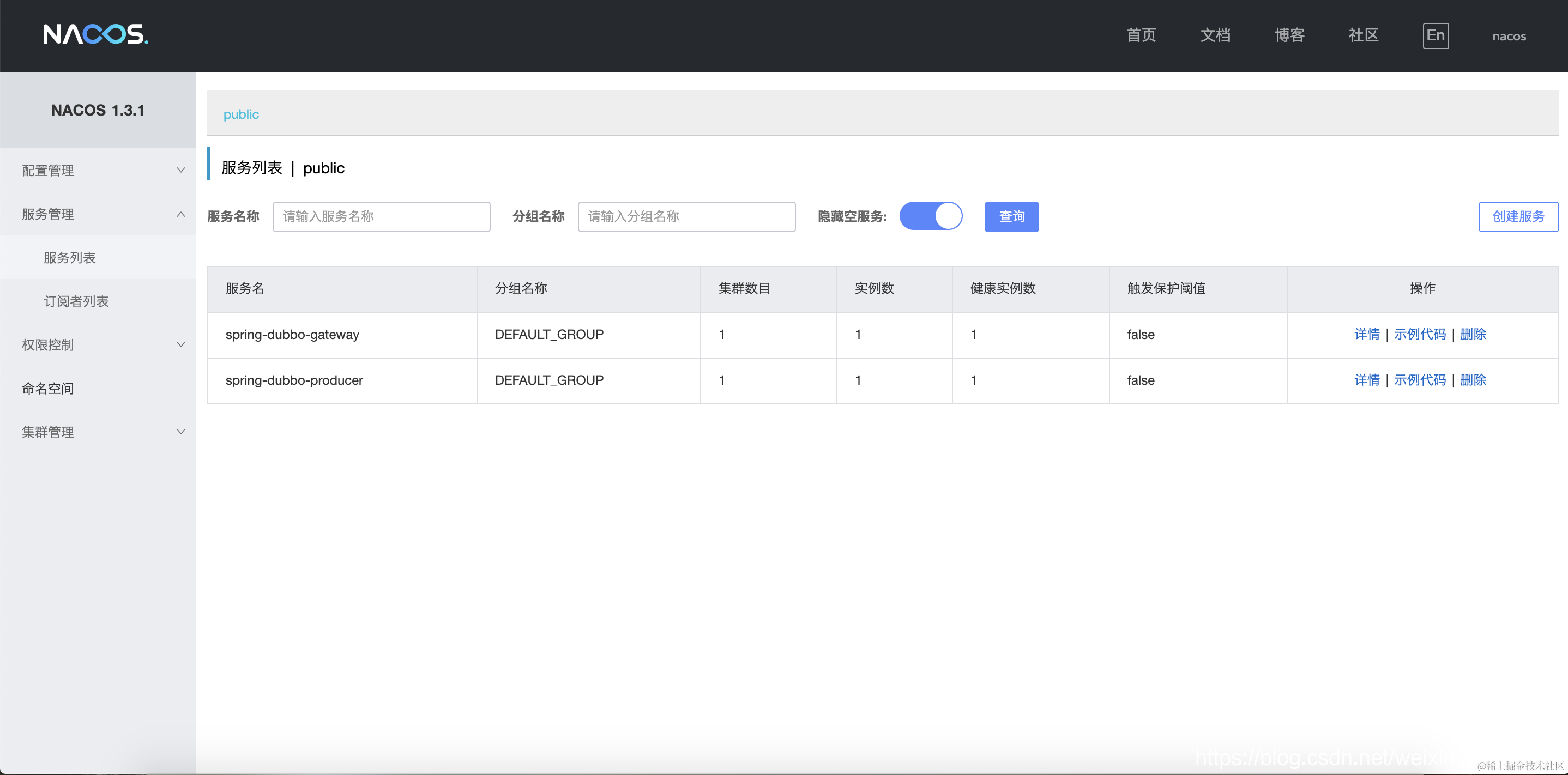Click the 查询 button

pyautogui.click(x=1011, y=216)
